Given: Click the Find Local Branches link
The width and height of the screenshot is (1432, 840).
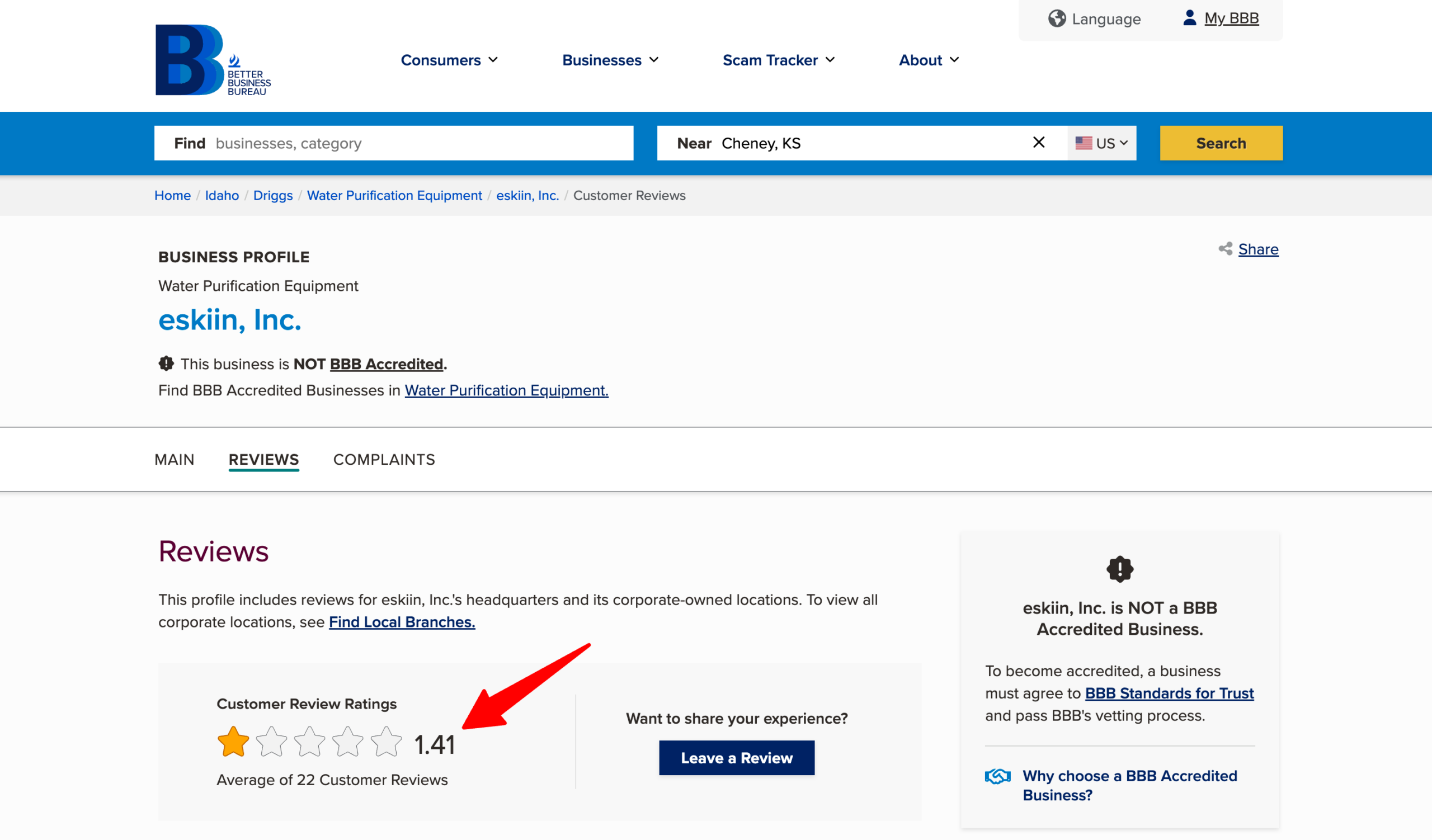Looking at the screenshot, I should pyautogui.click(x=402, y=622).
